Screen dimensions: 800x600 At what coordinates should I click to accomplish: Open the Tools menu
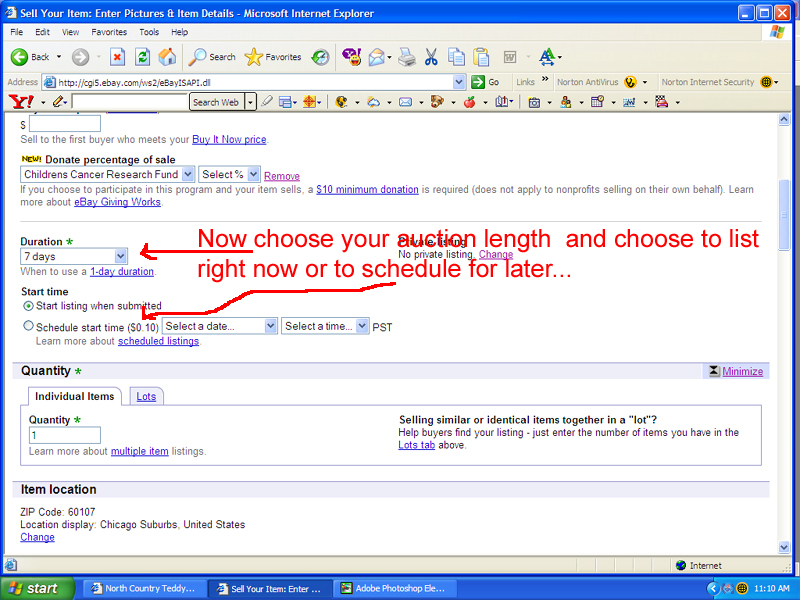click(149, 32)
